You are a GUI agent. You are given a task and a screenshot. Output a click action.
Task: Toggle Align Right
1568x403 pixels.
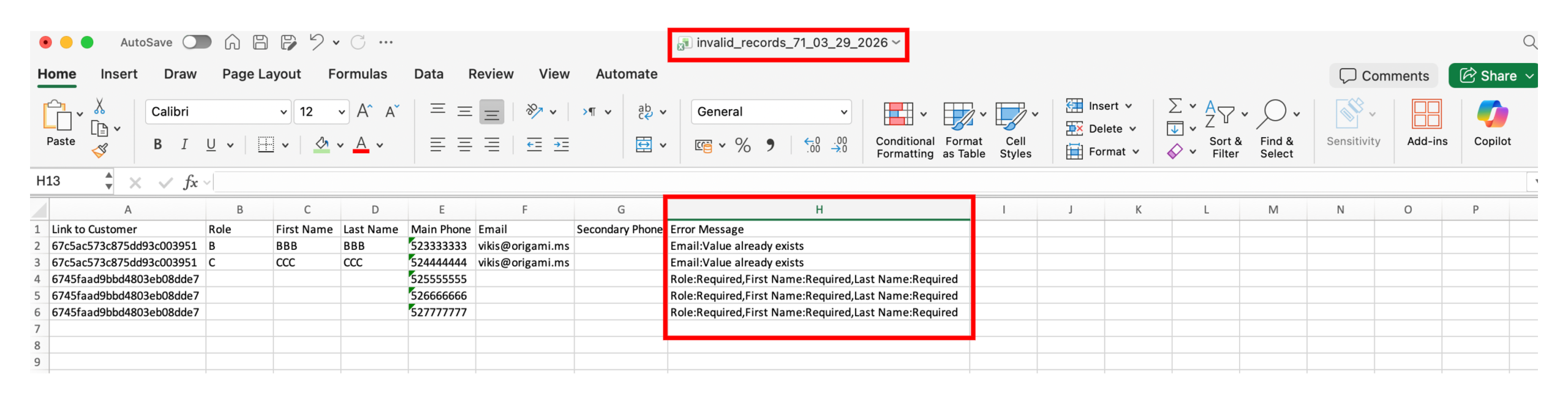492,145
